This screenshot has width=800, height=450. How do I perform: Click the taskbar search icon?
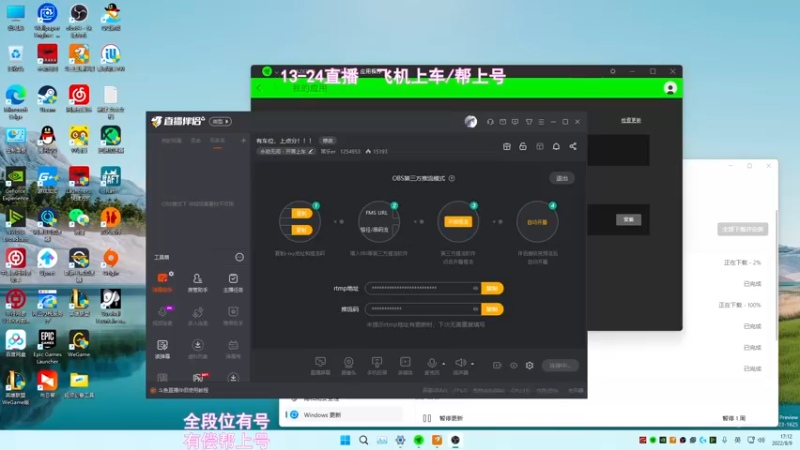(x=364, y=440)
